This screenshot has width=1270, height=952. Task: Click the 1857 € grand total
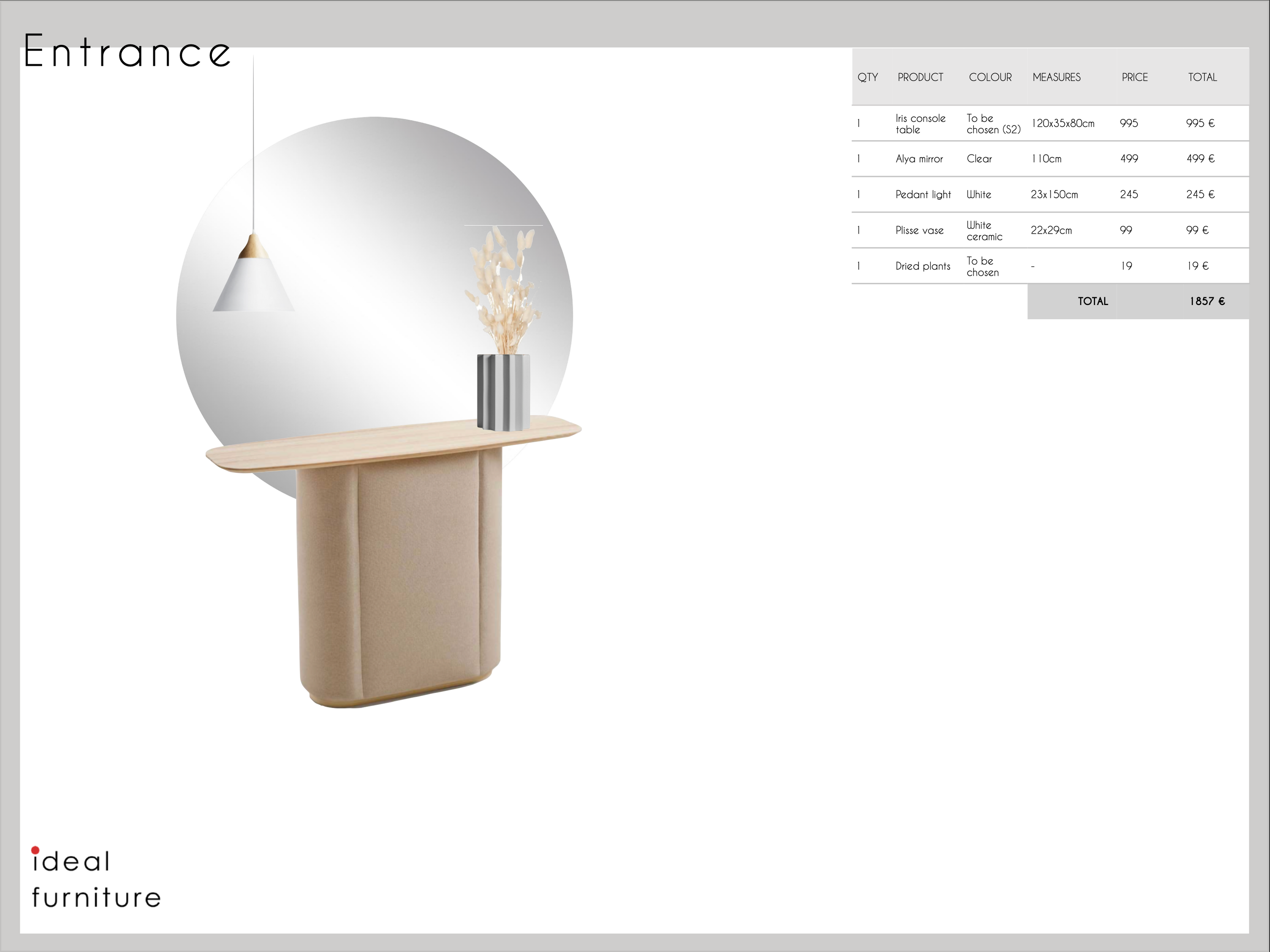[x=1207, y=301]
